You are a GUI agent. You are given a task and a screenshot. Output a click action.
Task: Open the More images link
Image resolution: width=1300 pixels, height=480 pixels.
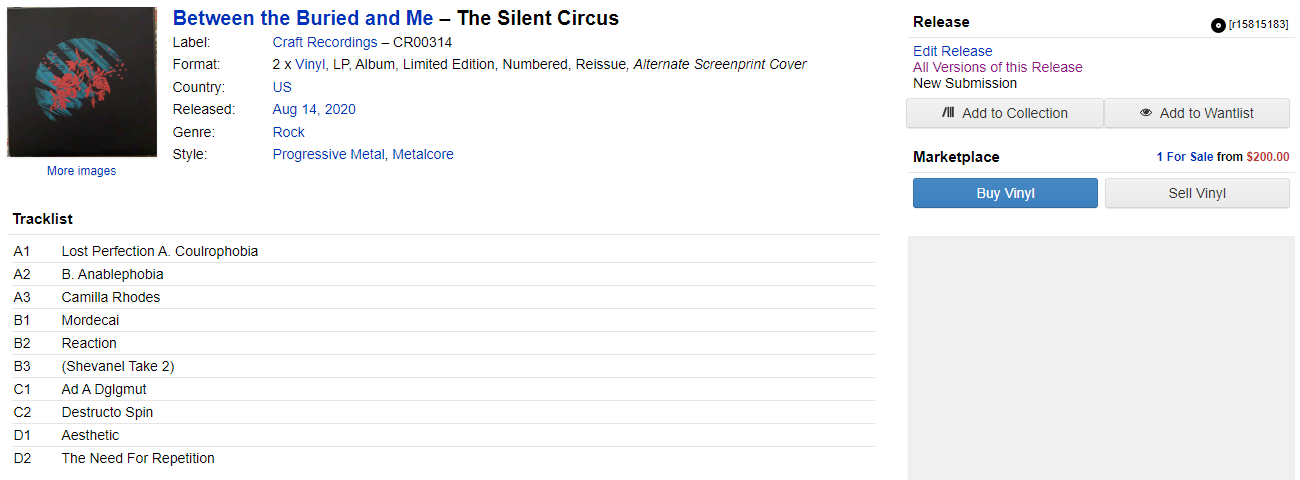pyautogui.click(x=81, y=171)
